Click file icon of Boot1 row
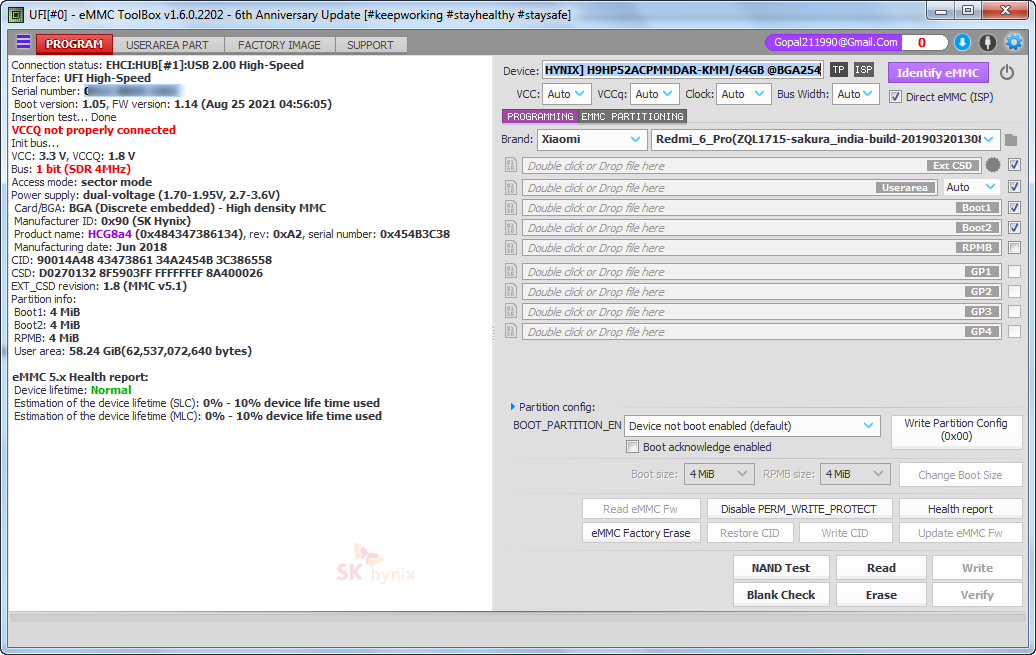 point(511,208)
